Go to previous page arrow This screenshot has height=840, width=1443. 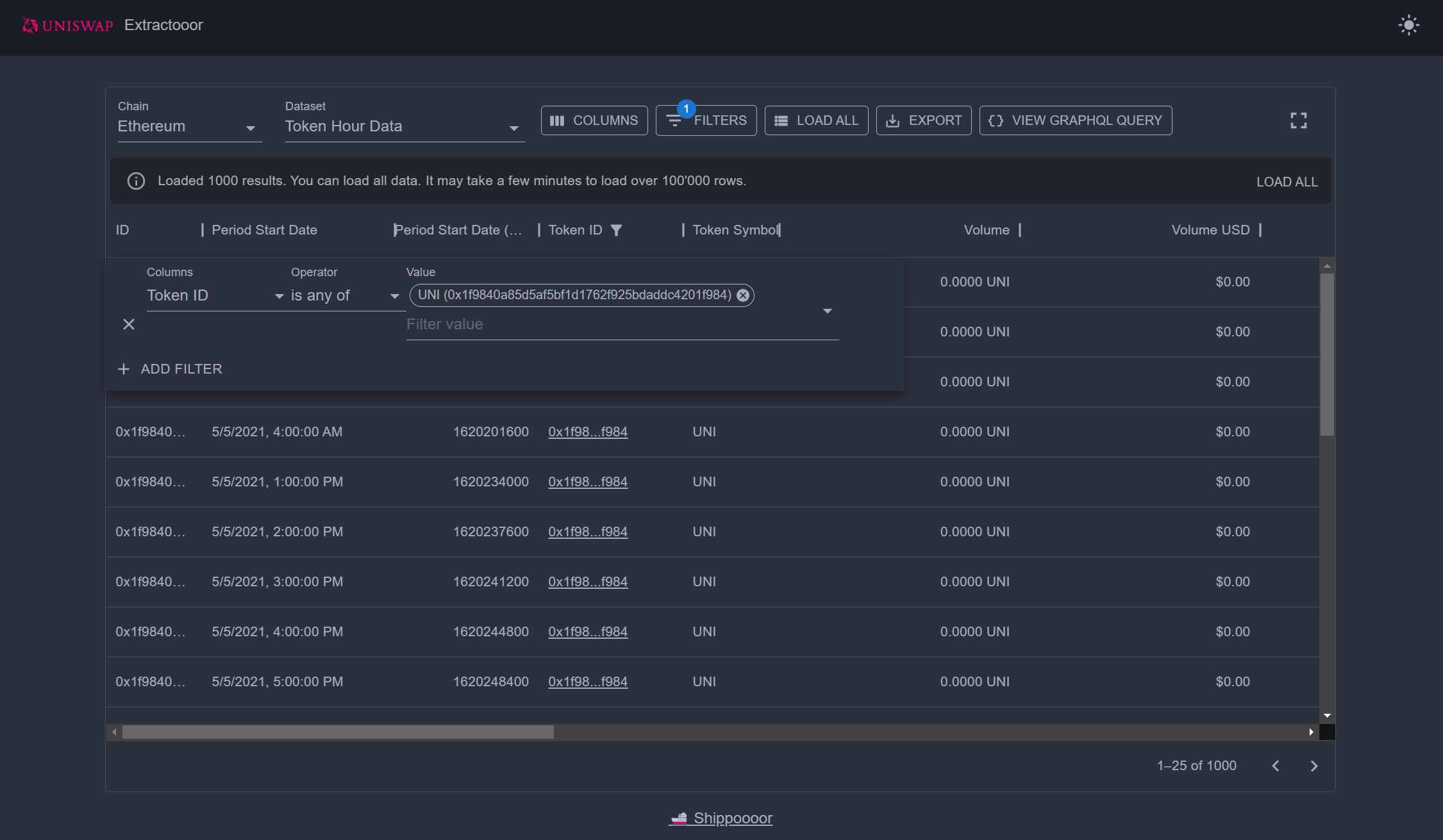[1276, 766]
